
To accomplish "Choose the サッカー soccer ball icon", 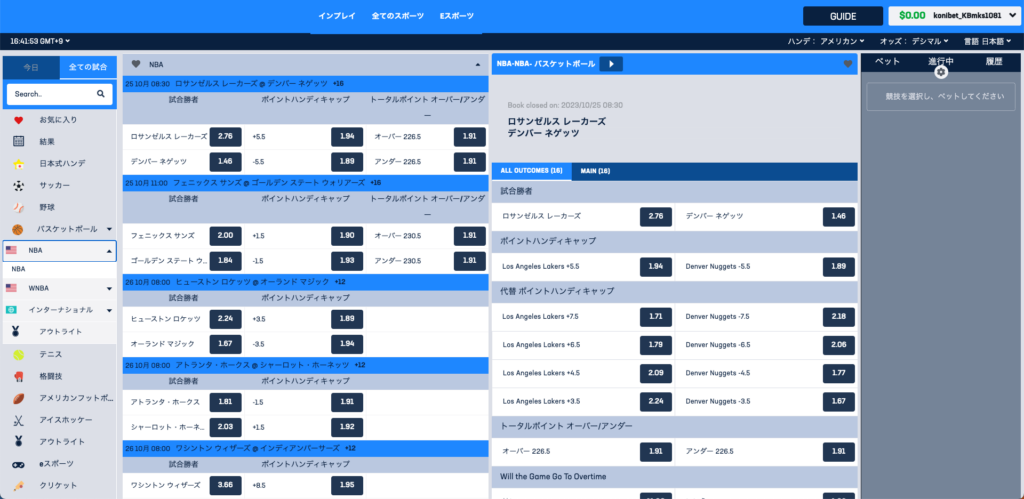I will tap(18, 185).
